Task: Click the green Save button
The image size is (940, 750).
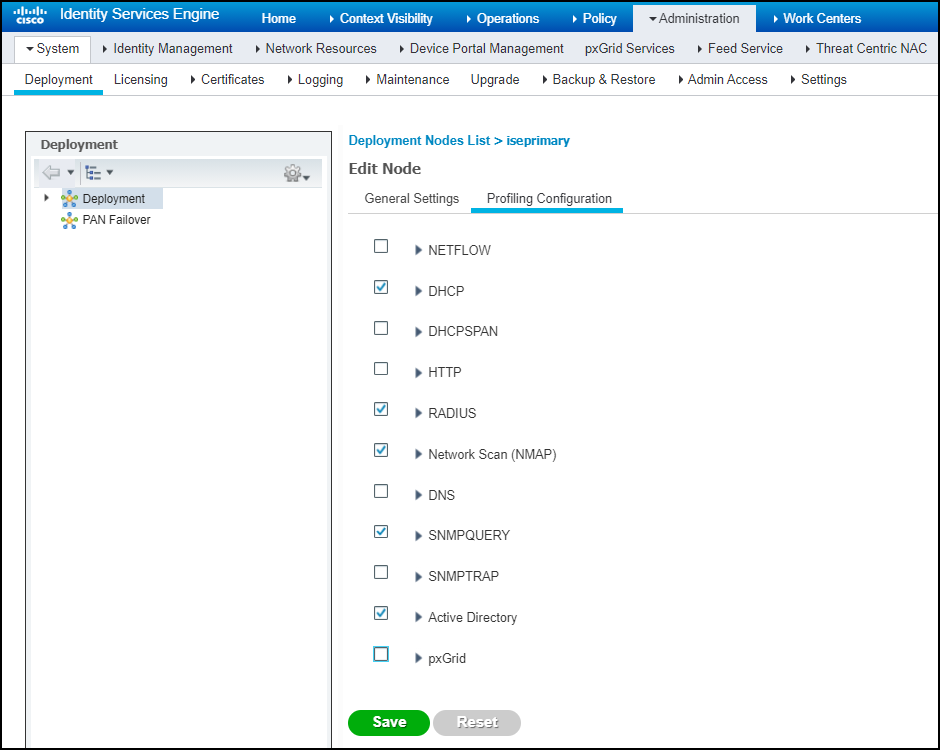Action: (389, 722)
